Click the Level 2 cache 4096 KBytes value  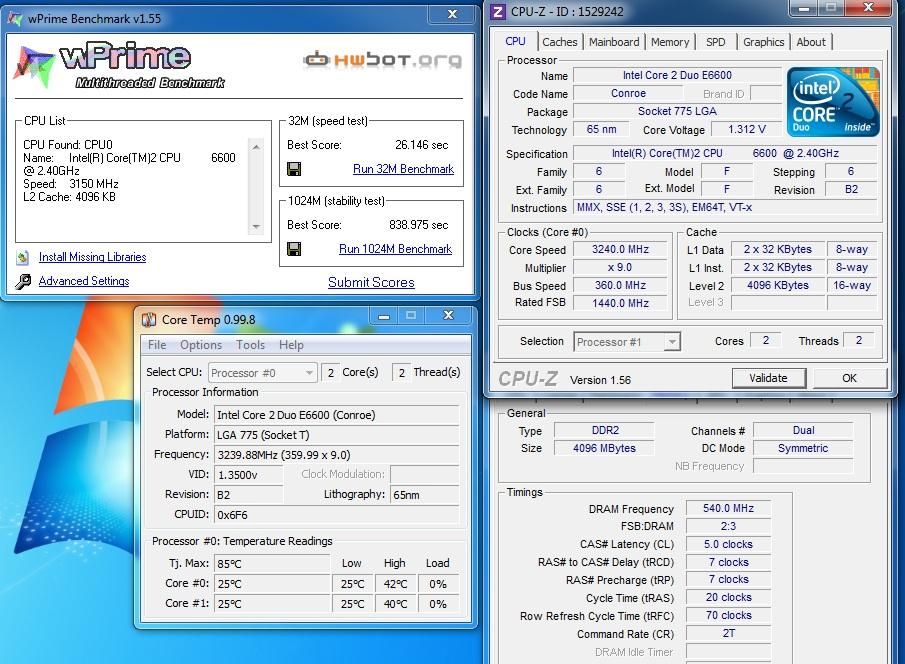tap(777, 285)
